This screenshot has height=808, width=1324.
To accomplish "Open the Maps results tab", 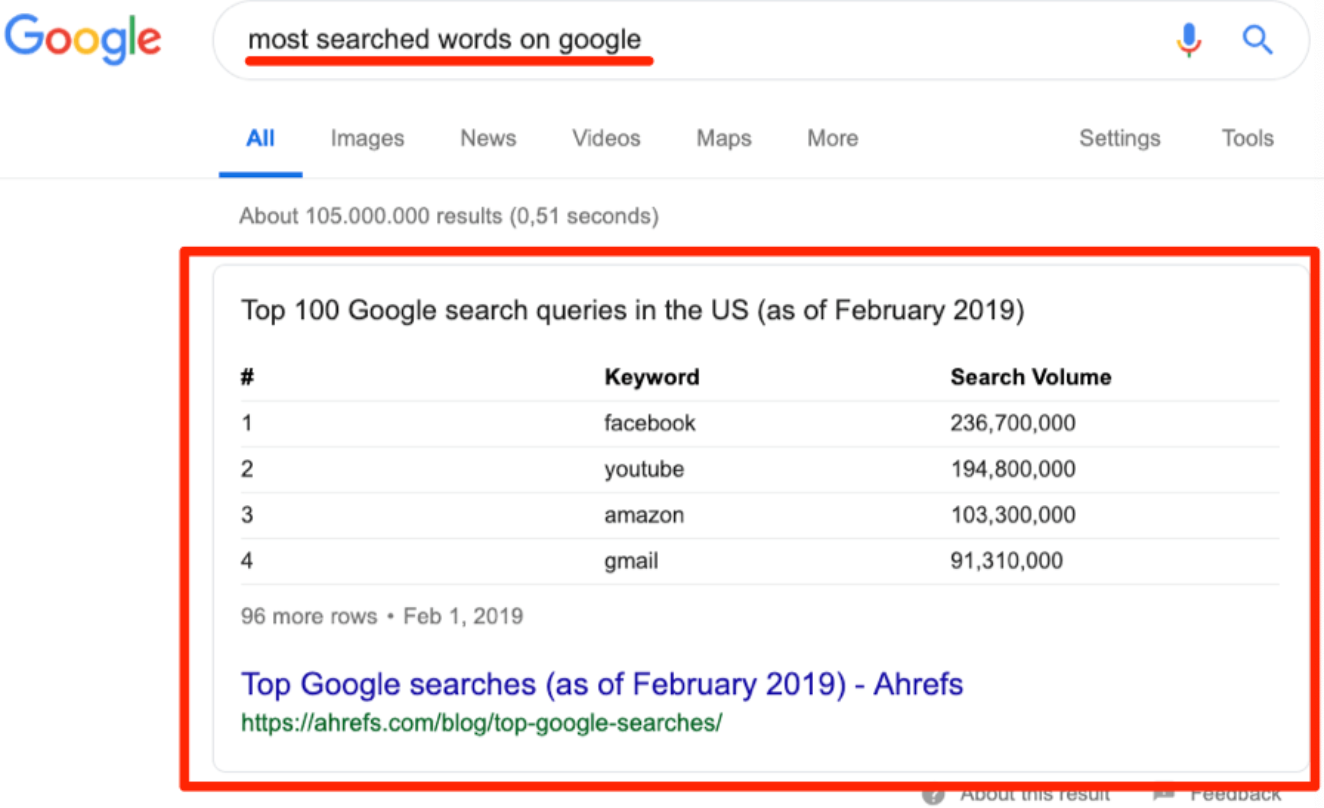I will [x=724, y=139].
